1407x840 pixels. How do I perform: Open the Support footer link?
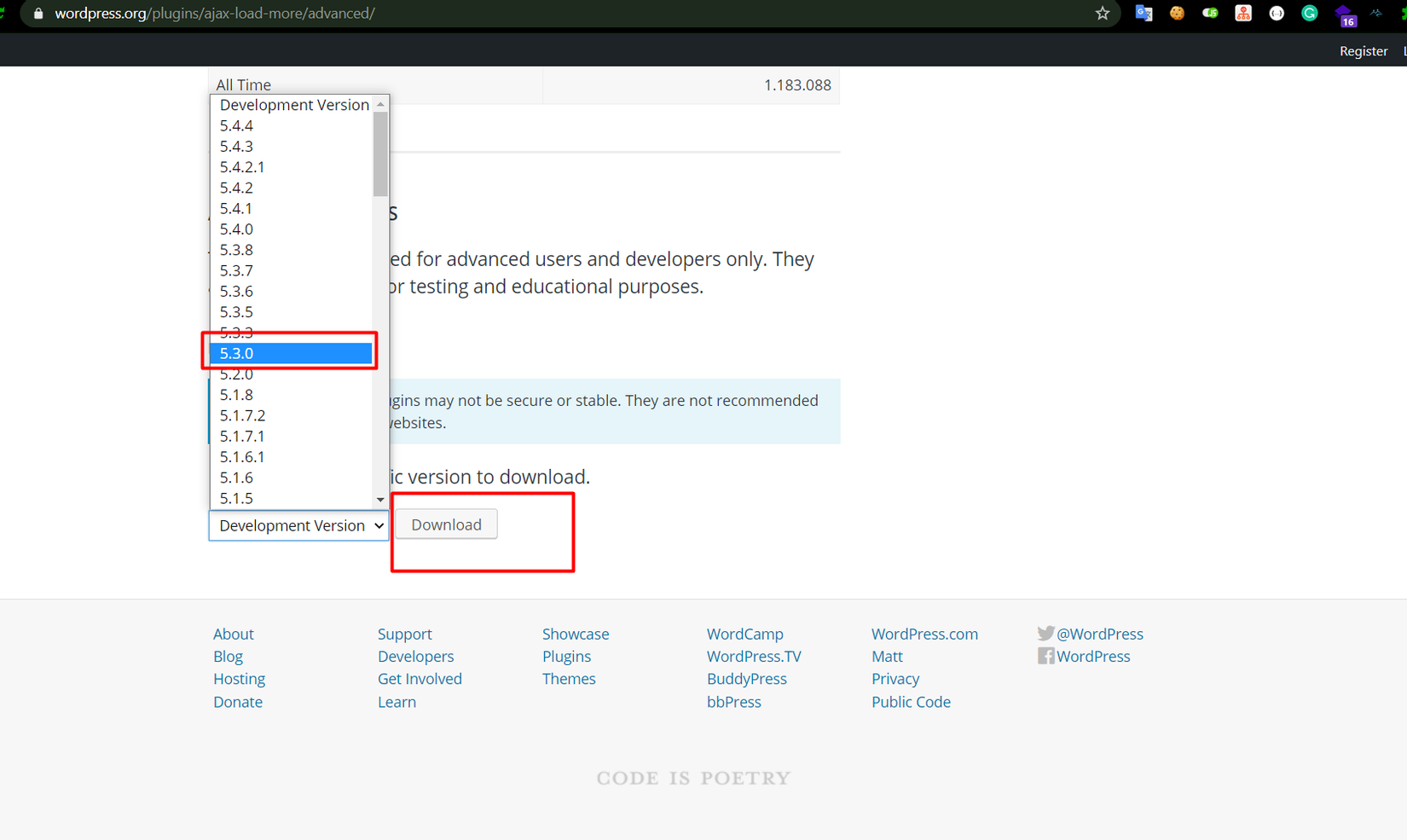coord(405,634)
